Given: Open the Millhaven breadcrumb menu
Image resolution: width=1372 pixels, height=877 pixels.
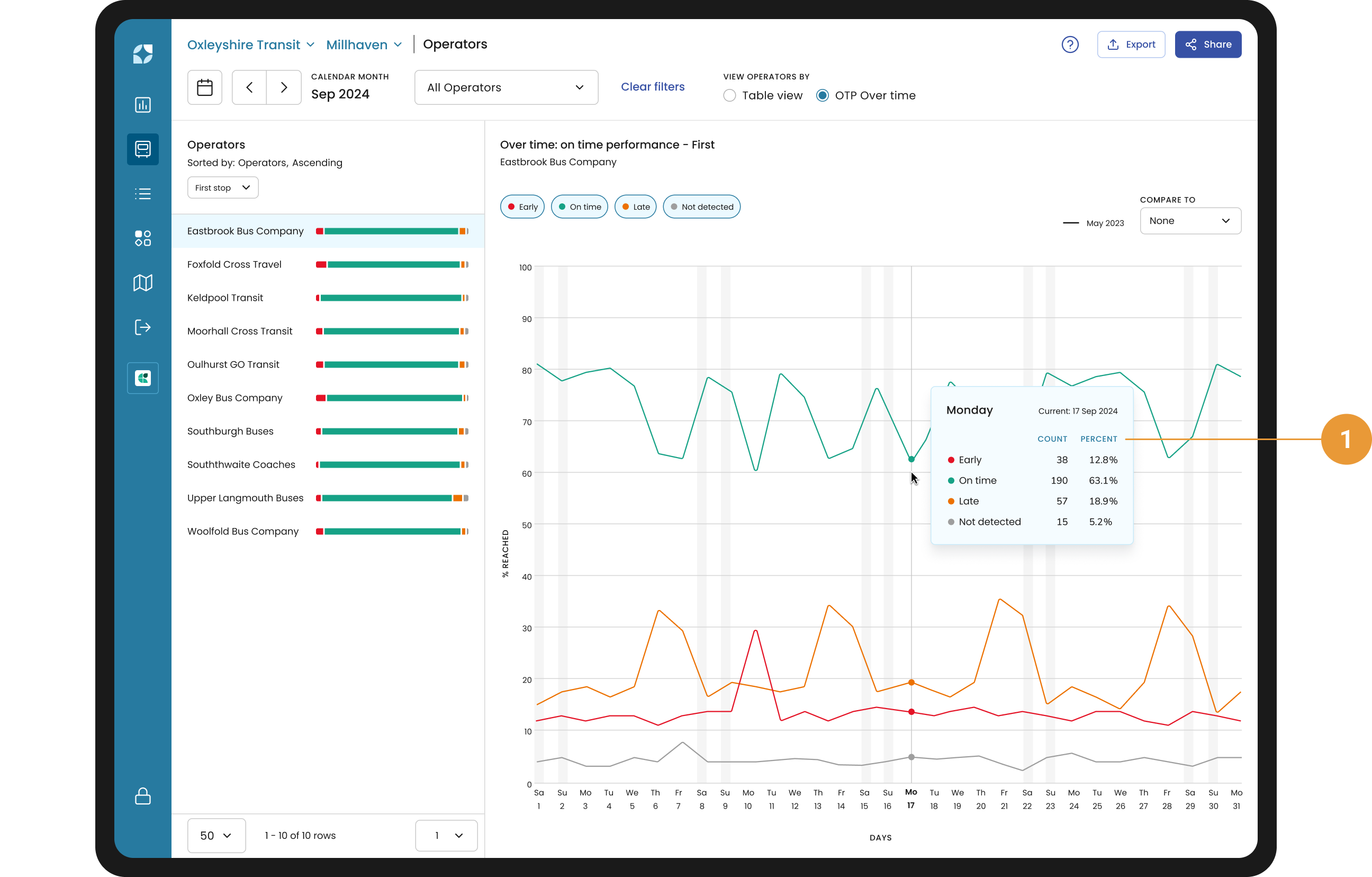Looking at the screenshot, I should tap(364, 44).
